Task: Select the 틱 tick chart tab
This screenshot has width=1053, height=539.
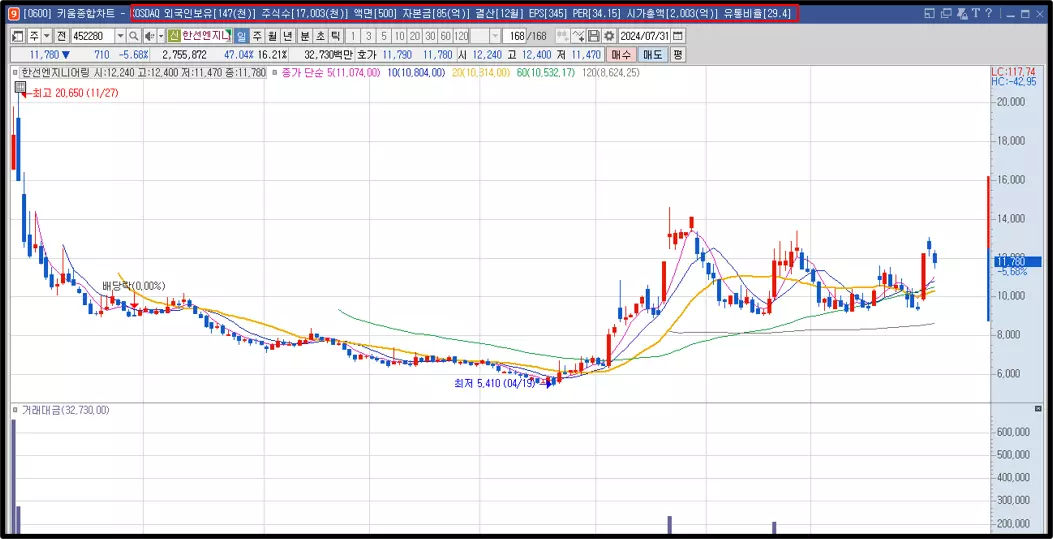Action: click(x=335, y=36)
